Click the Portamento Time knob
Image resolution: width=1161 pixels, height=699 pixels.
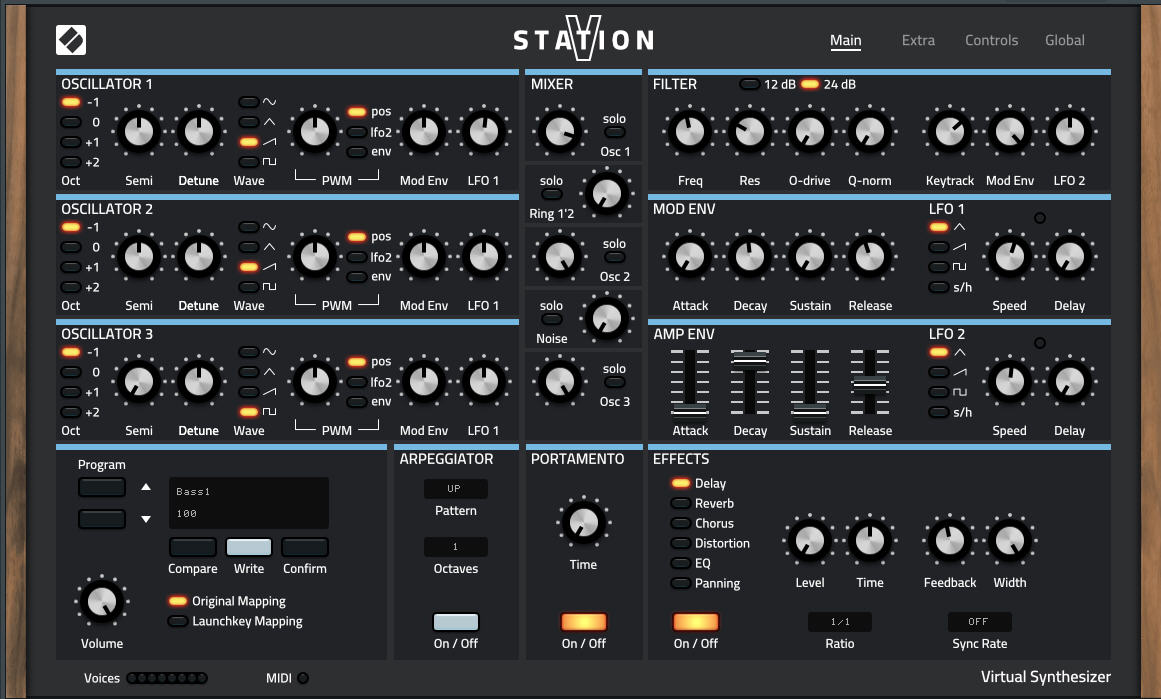[x=583, y=522]
